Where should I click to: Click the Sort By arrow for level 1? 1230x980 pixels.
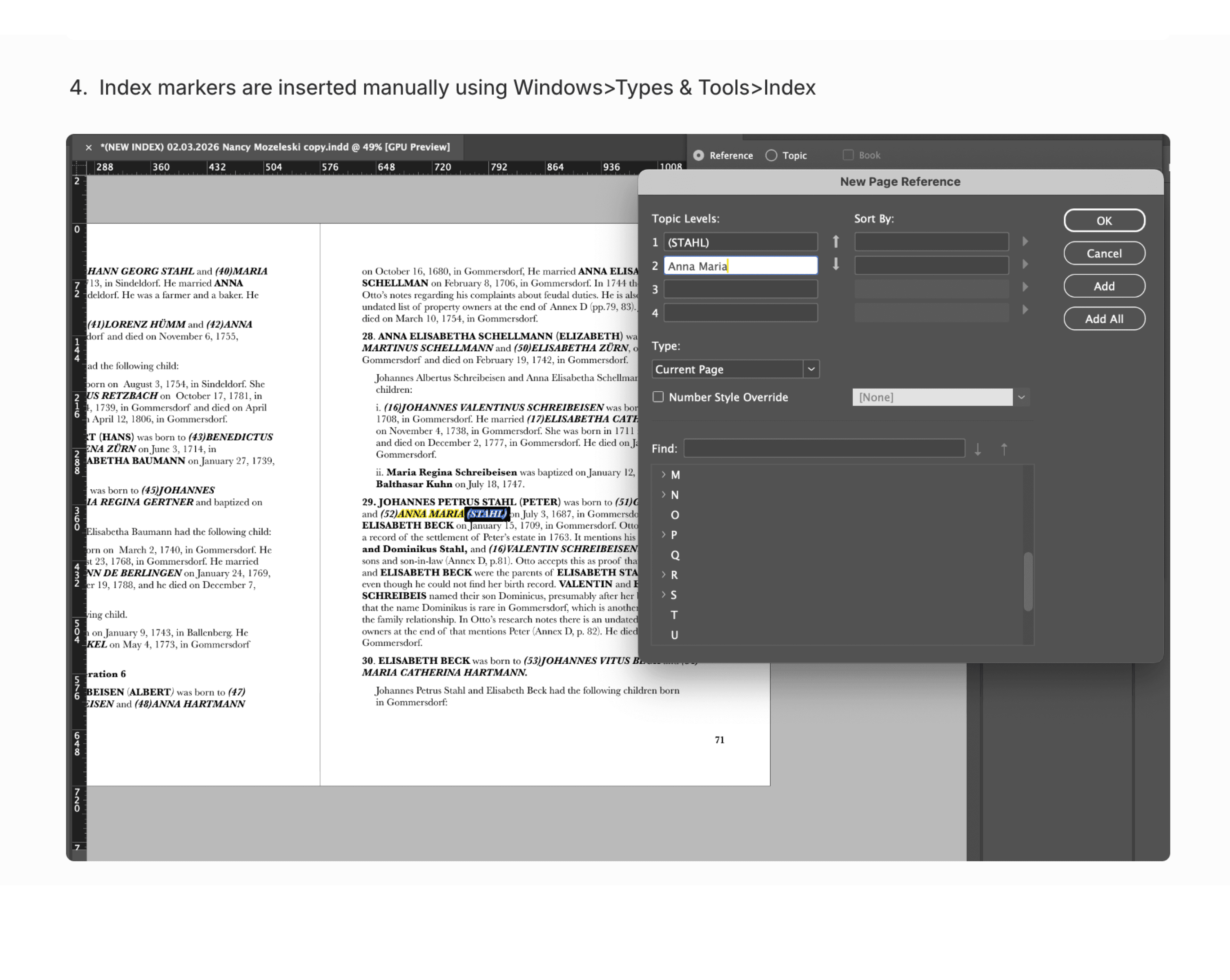click(x=1025, y=242)
